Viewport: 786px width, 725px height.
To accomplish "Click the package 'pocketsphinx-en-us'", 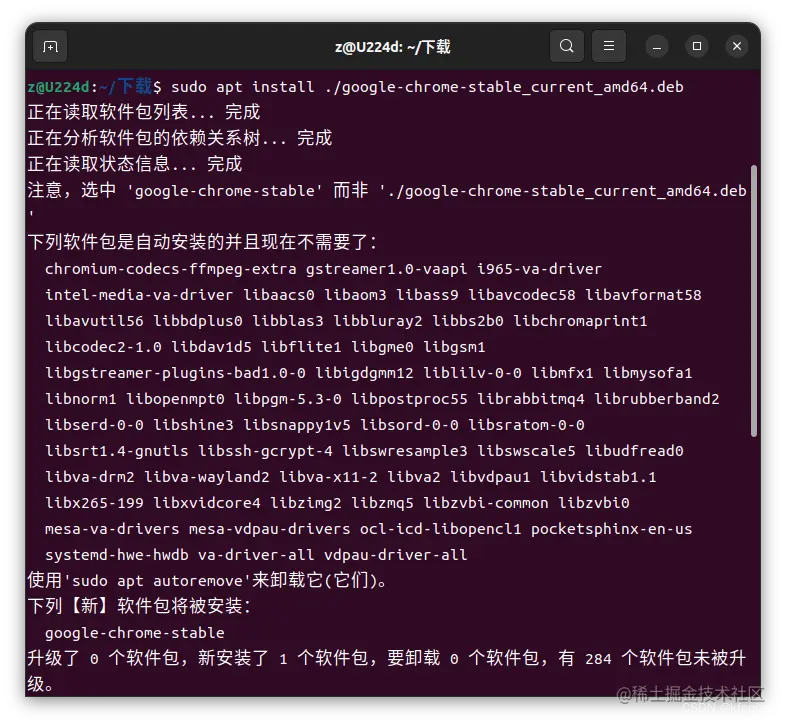I will (x=612, y=529).
